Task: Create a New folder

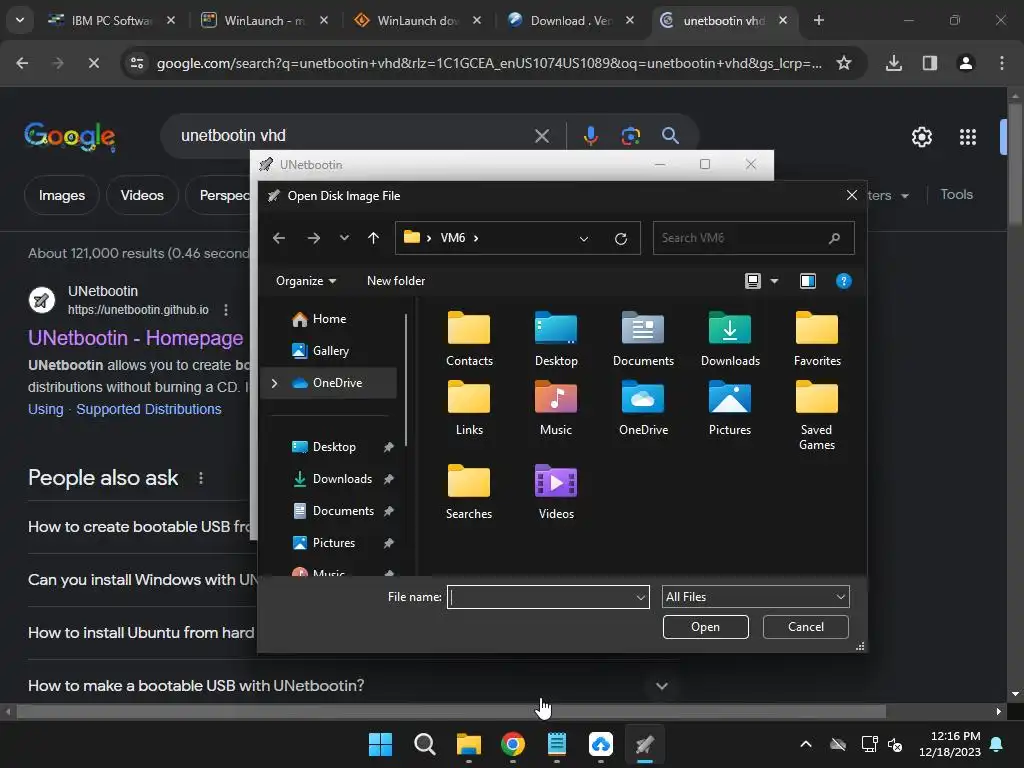Action: pyautogui.click(x=396, y=281)
